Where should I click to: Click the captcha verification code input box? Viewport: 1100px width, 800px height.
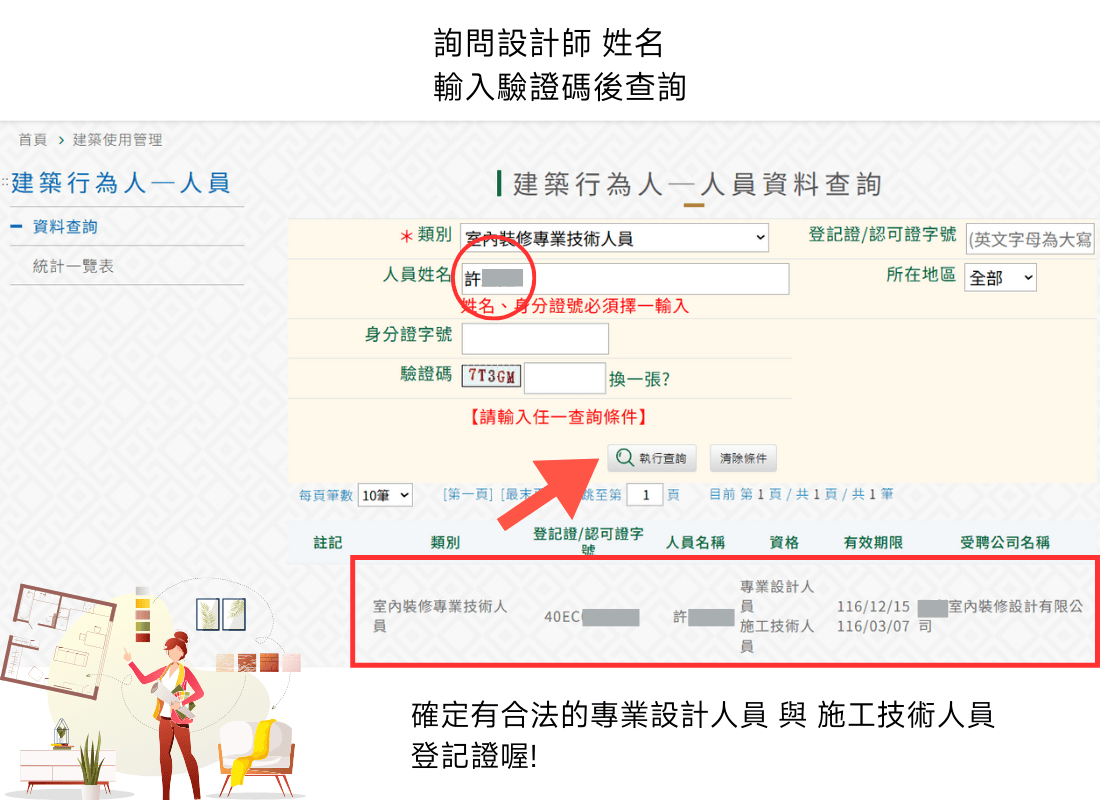pos(563,378)
